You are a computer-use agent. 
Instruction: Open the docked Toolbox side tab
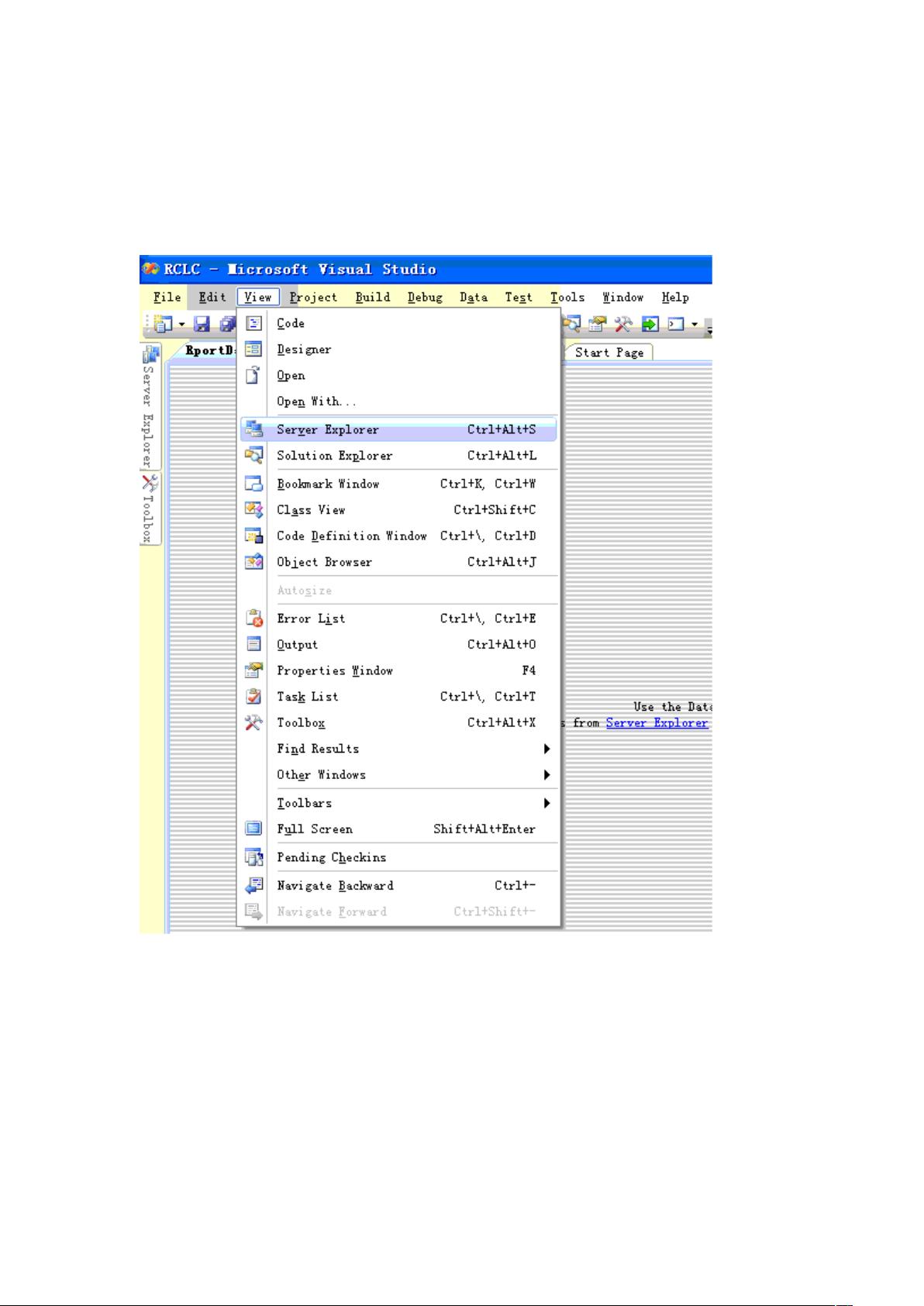(x=149, y=509)
